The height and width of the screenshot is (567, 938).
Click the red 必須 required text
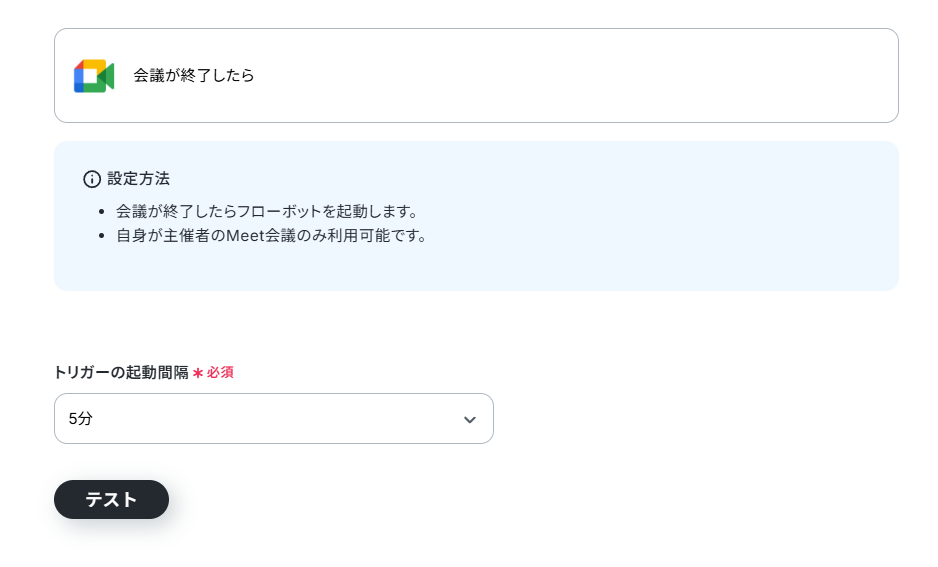[220, 373]
